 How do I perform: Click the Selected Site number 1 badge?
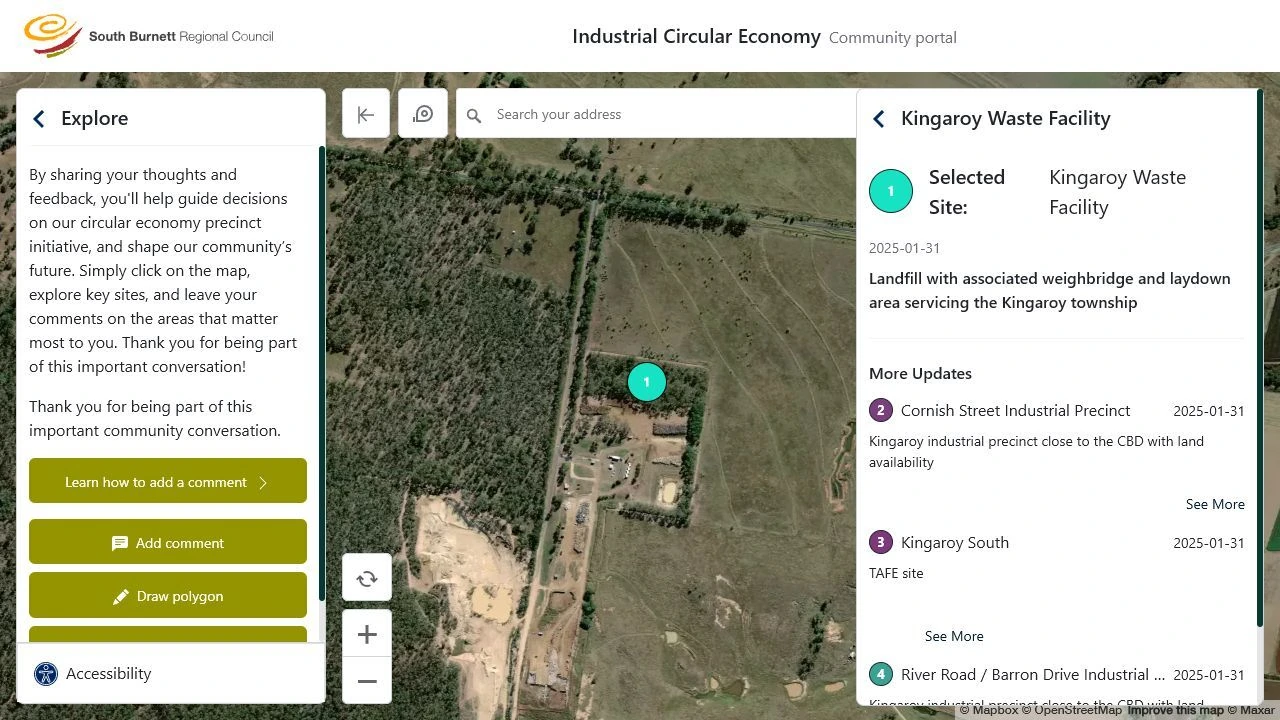891,191
